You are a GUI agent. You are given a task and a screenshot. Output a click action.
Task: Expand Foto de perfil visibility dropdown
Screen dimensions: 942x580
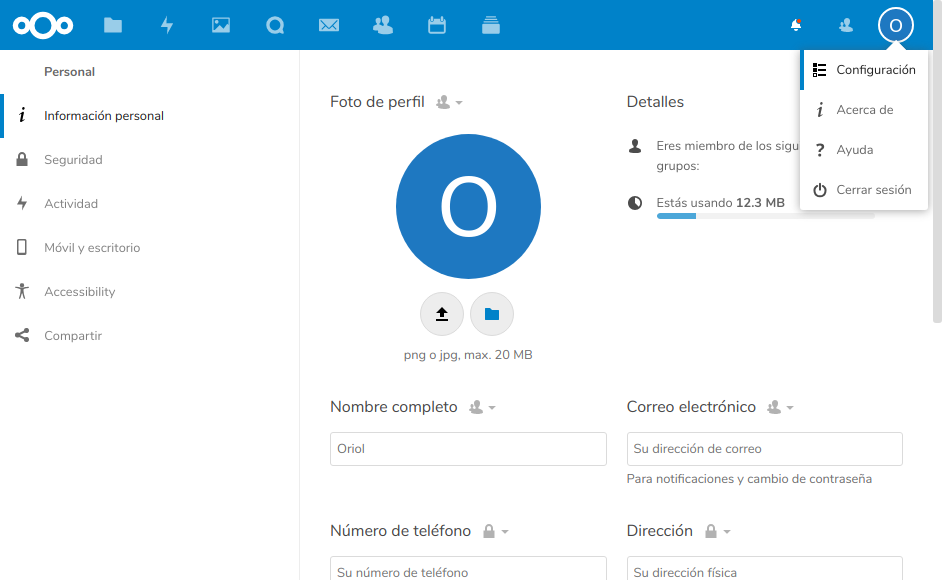(449, 103)
